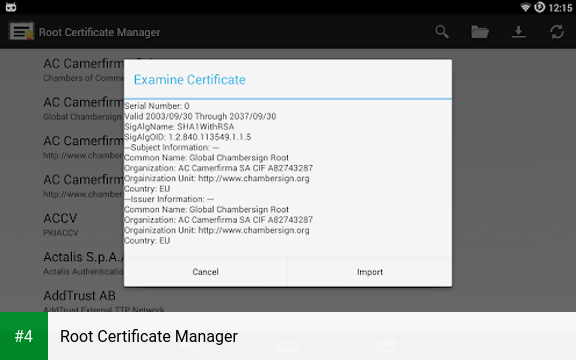Viewport: 576px width, 360px height.
Task: Tap the Wi-Fi status icon
Action: [x=525, y=7]
